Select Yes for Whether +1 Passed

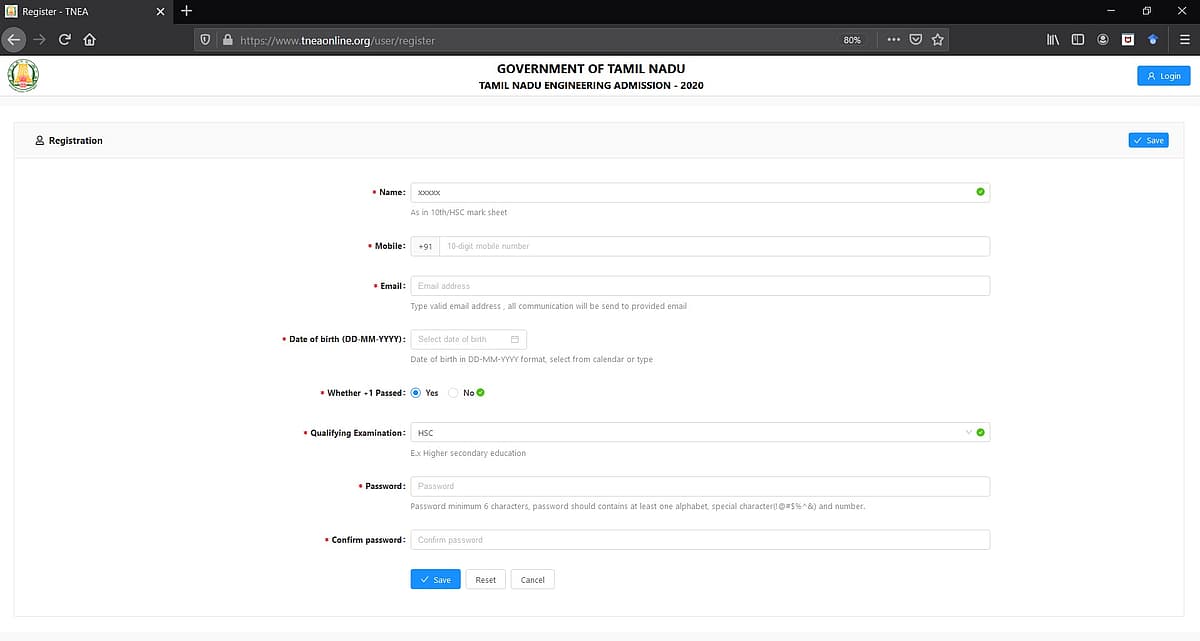(x=417, y=393)
